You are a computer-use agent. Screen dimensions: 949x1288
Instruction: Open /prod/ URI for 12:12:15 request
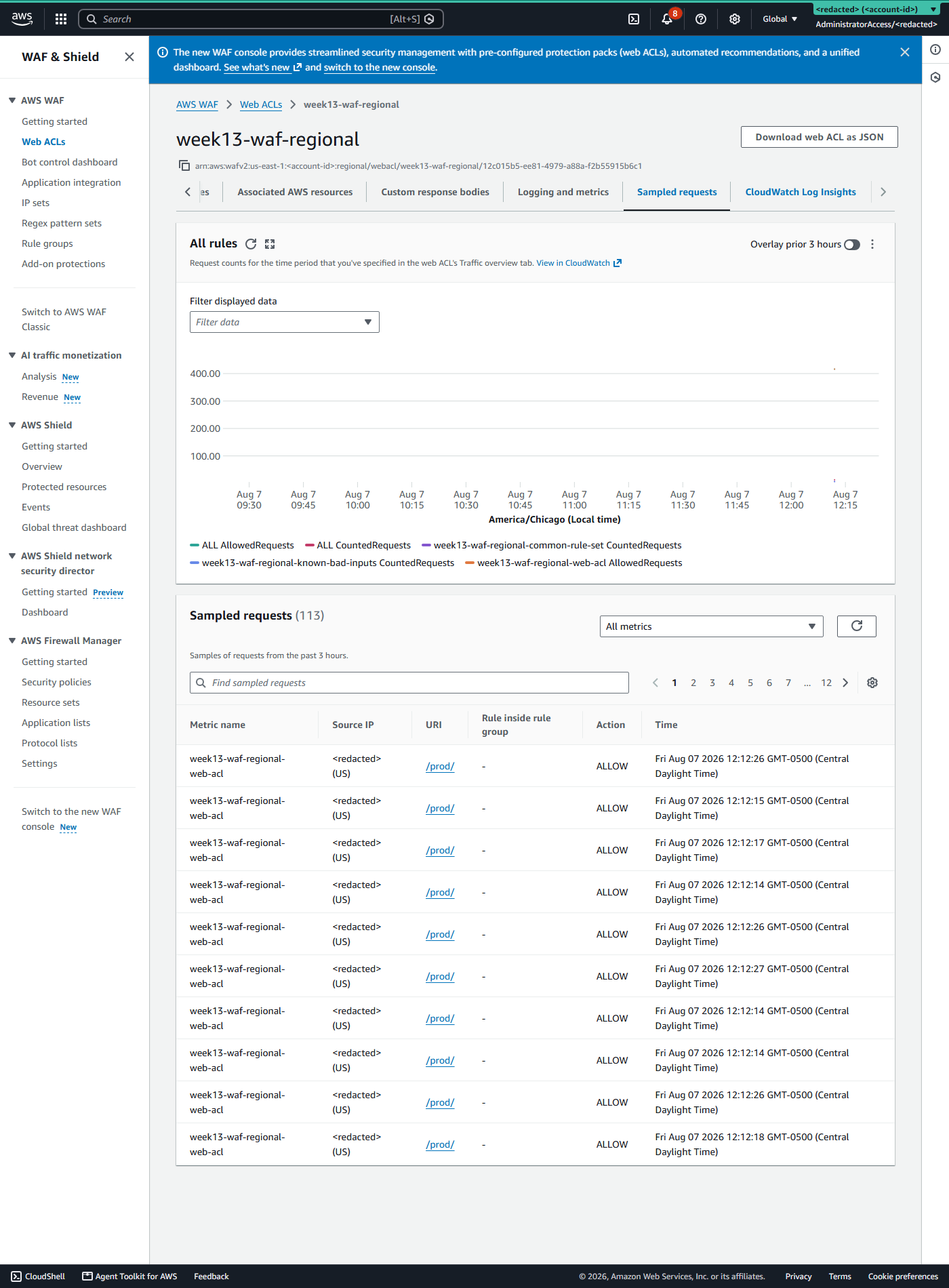440,808
